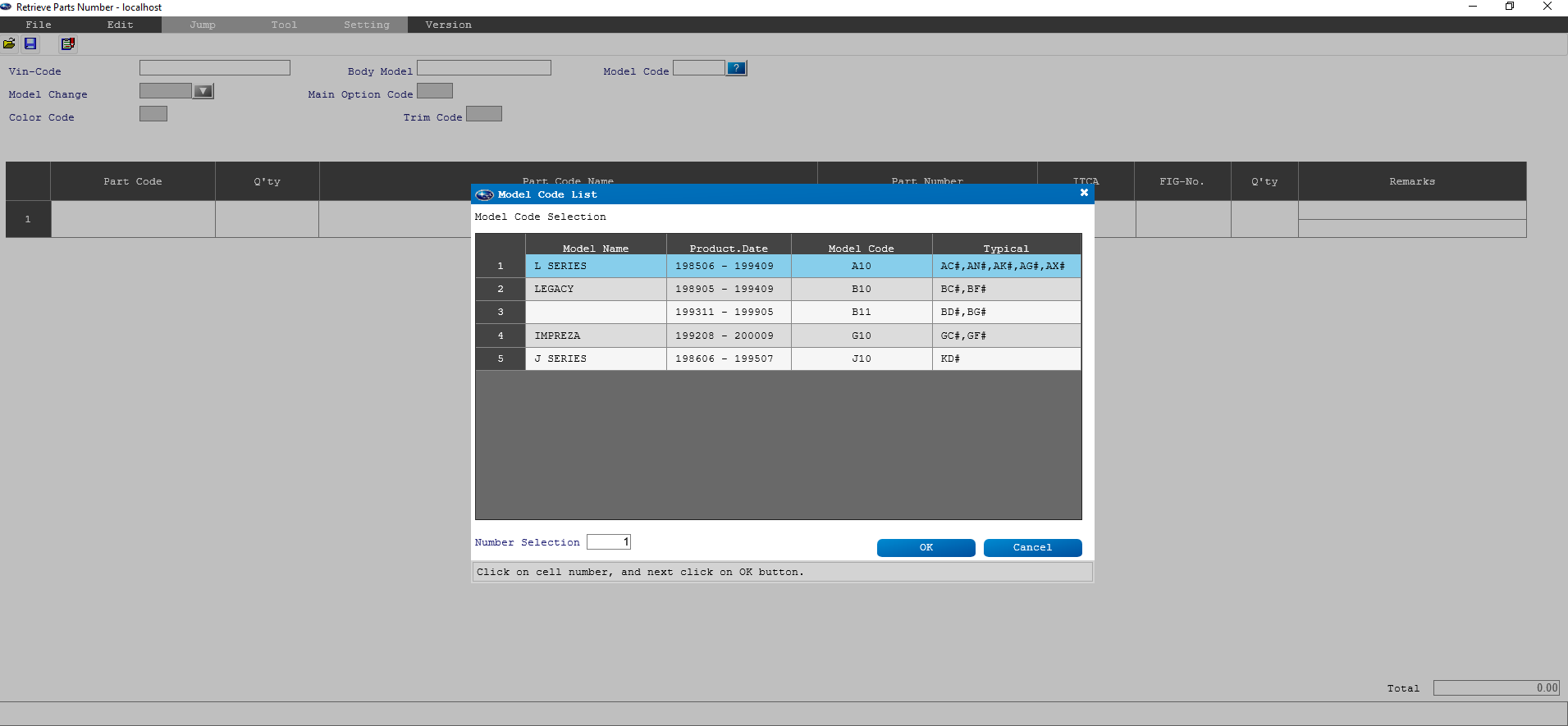Close the Model Code List dialog
Viewport: 1568px width, 726px height.
pos(1084,193)
